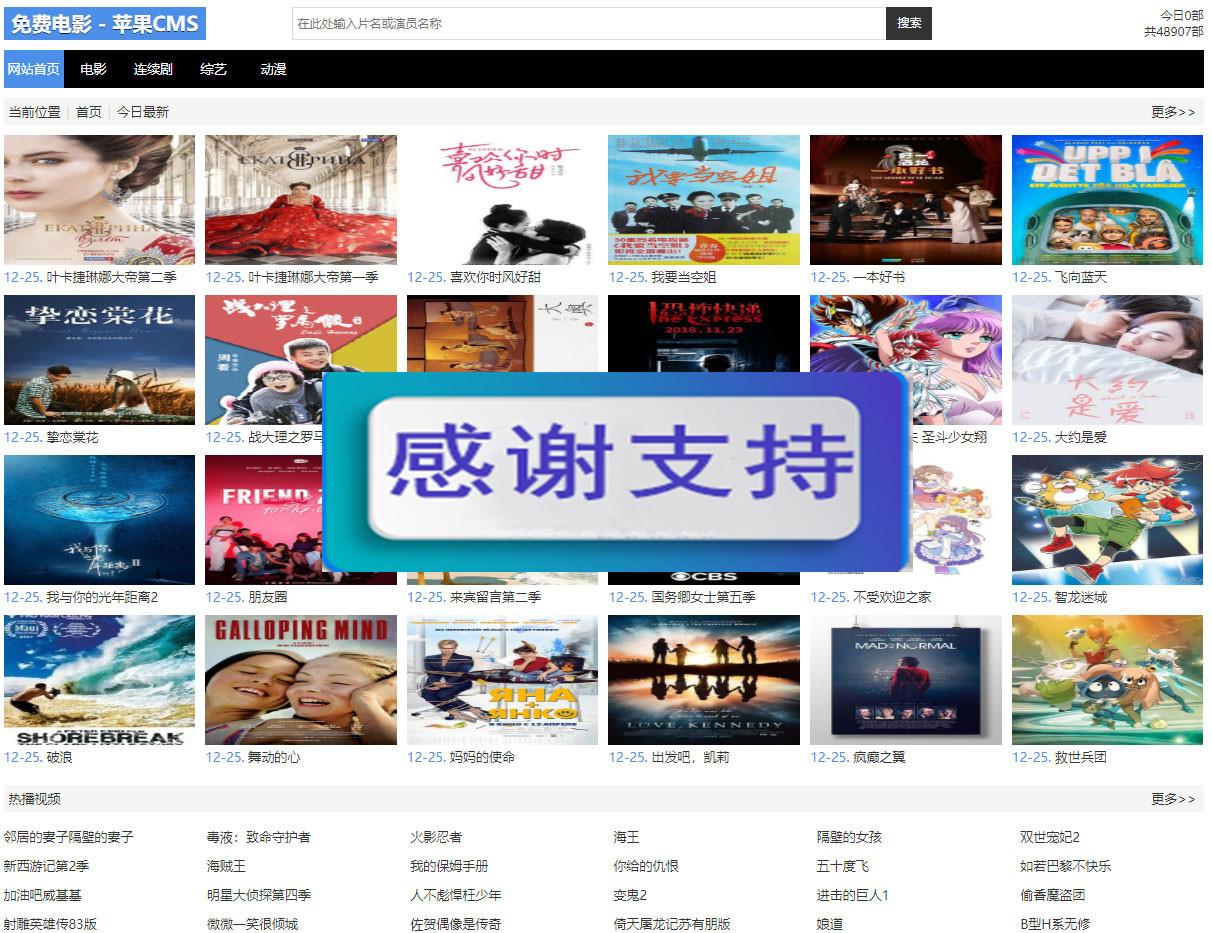Open hot video 佐贺偶像是传奇
Viewport: 1212px width, 933px height.
(x=456, y=924)
